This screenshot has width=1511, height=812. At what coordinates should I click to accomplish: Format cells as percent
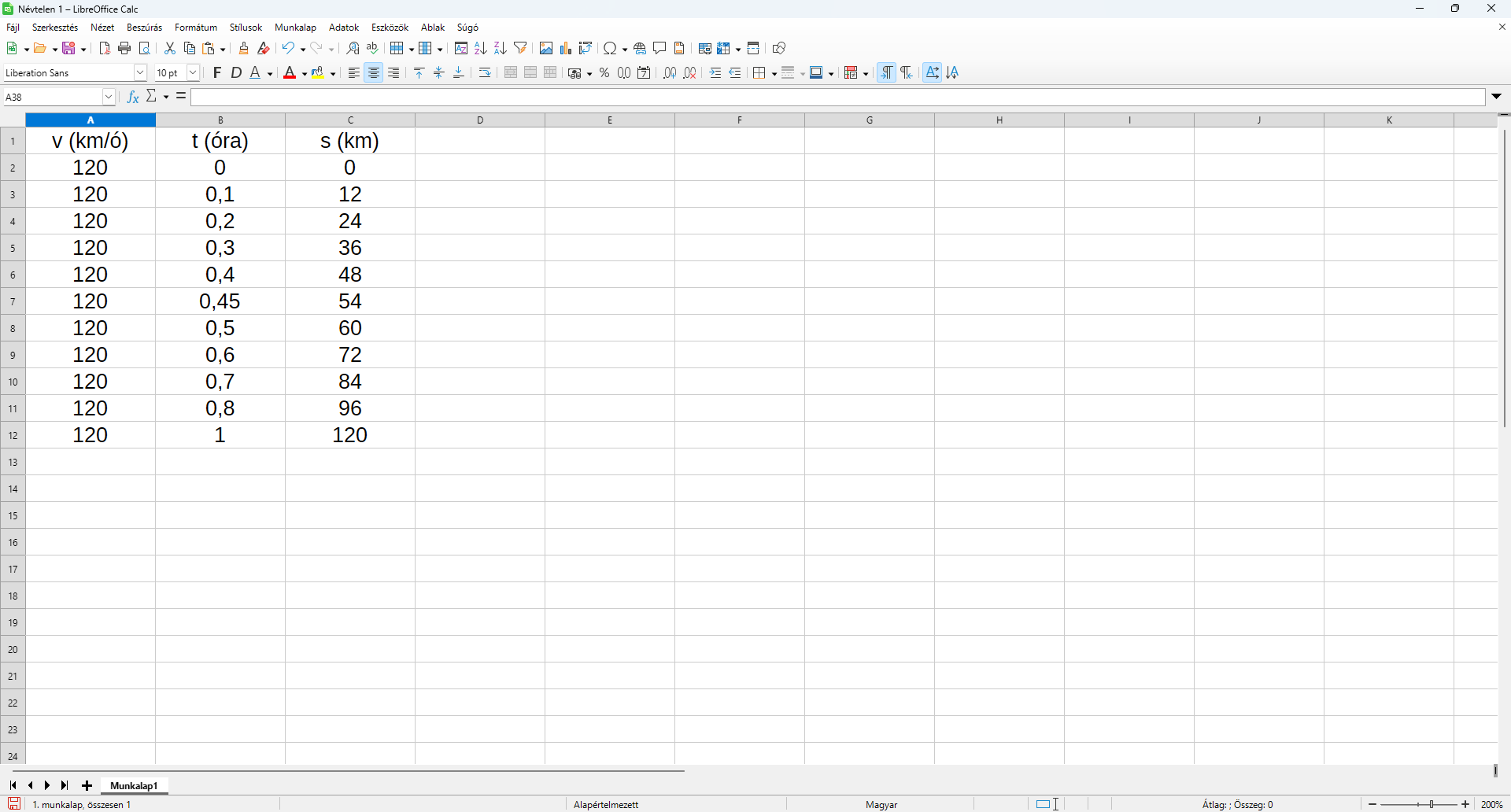[604, 73]
